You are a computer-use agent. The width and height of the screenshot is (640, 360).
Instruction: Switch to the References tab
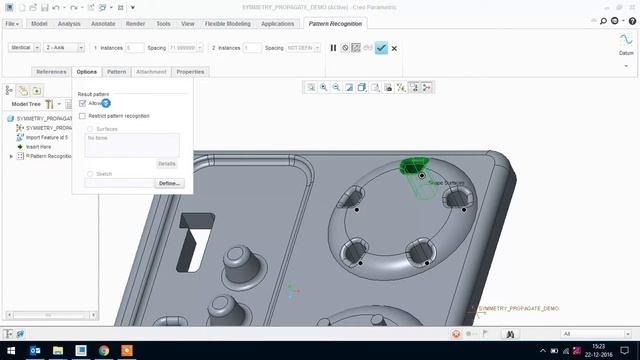(x=51, y=72)
